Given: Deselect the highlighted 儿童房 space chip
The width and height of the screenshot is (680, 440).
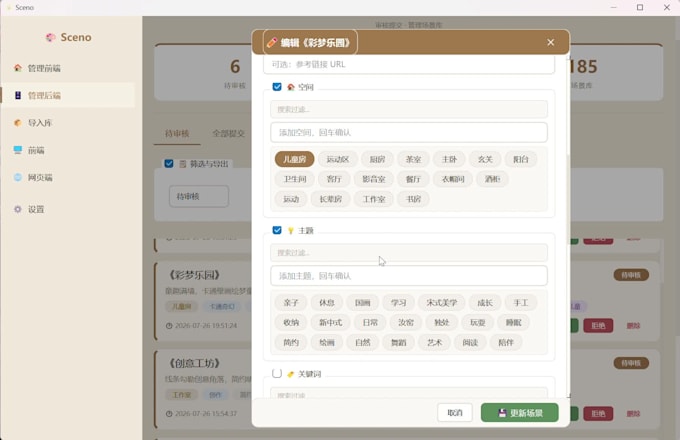Looking at the screenshot, I should pos(294,159).
